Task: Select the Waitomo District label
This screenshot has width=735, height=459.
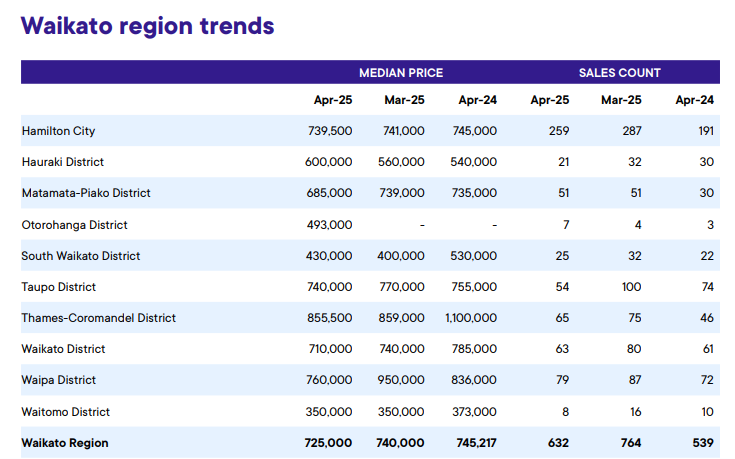Action: pos(66,412)
